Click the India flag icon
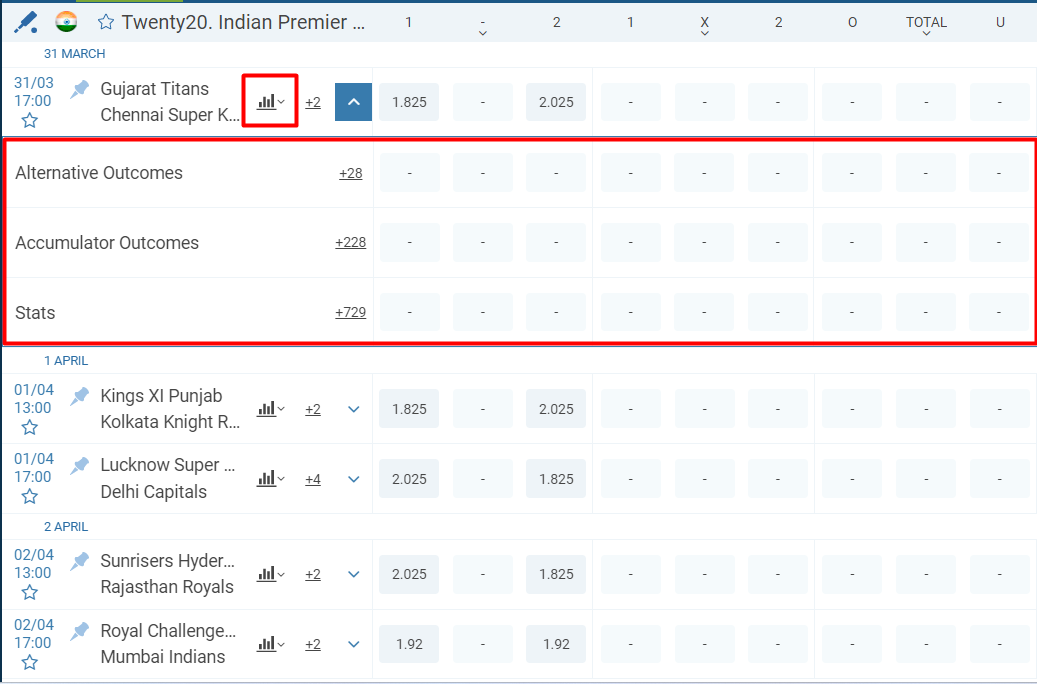 coord(66,22)
